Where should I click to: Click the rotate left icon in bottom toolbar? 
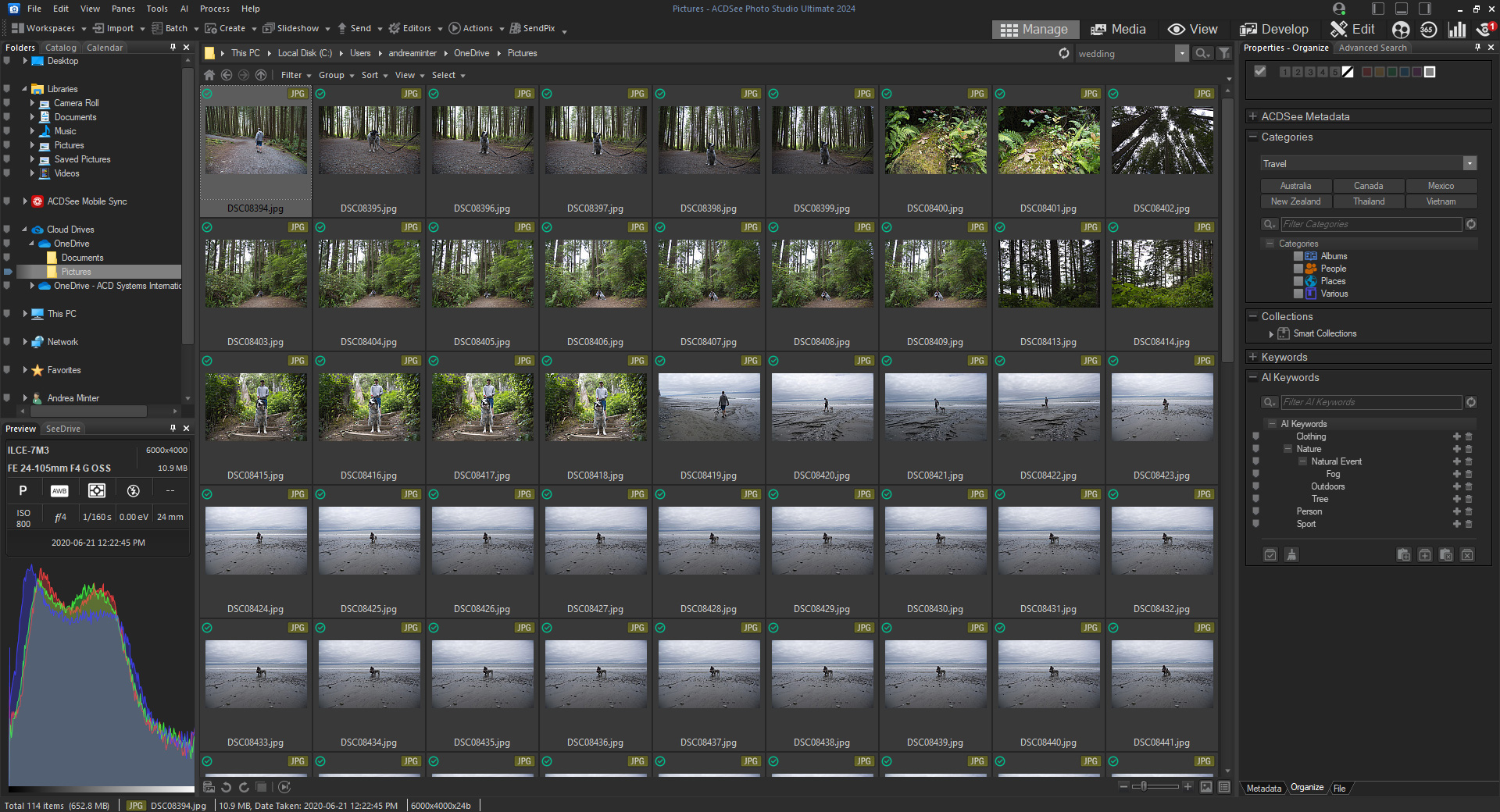(x=227, y=787)
